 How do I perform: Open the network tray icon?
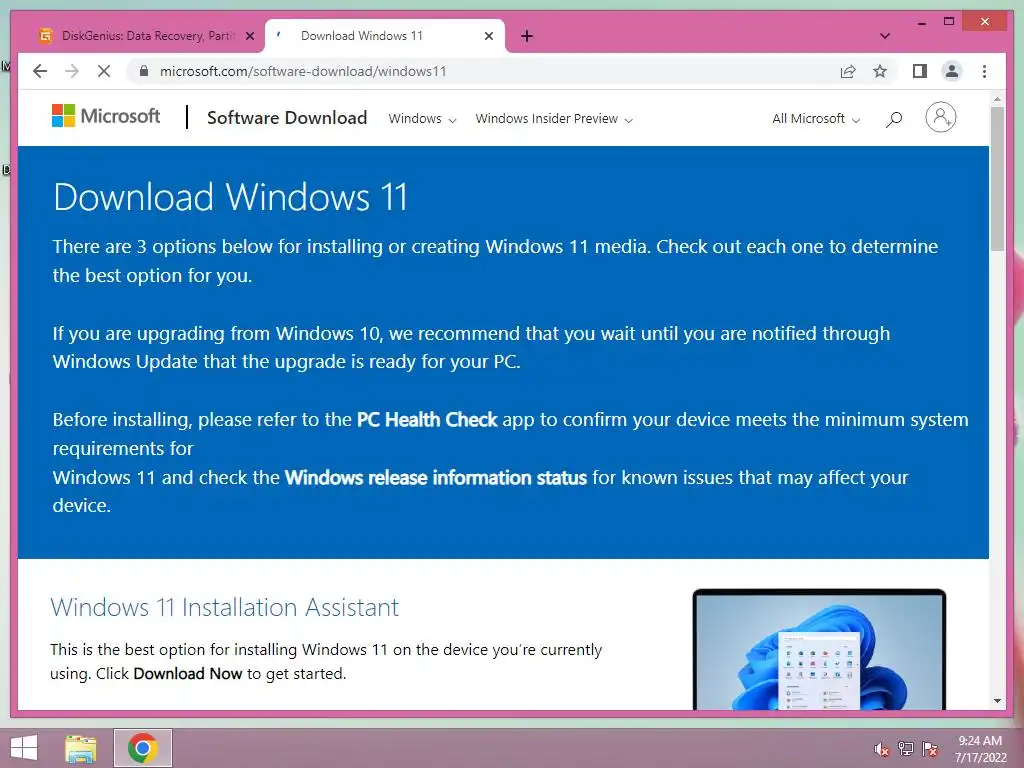[906, 749]
